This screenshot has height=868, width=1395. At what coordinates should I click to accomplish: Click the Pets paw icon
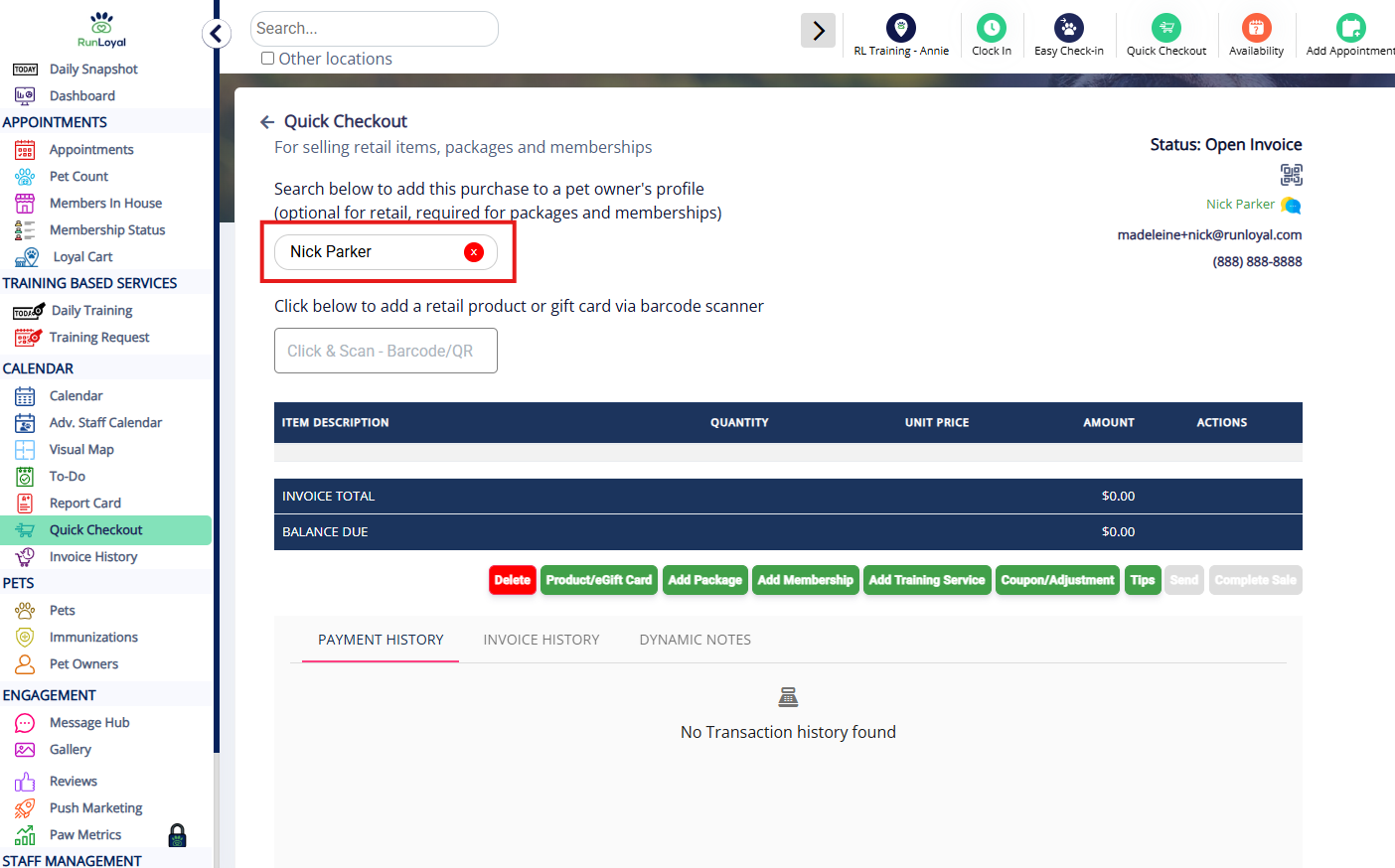[25, 611]
